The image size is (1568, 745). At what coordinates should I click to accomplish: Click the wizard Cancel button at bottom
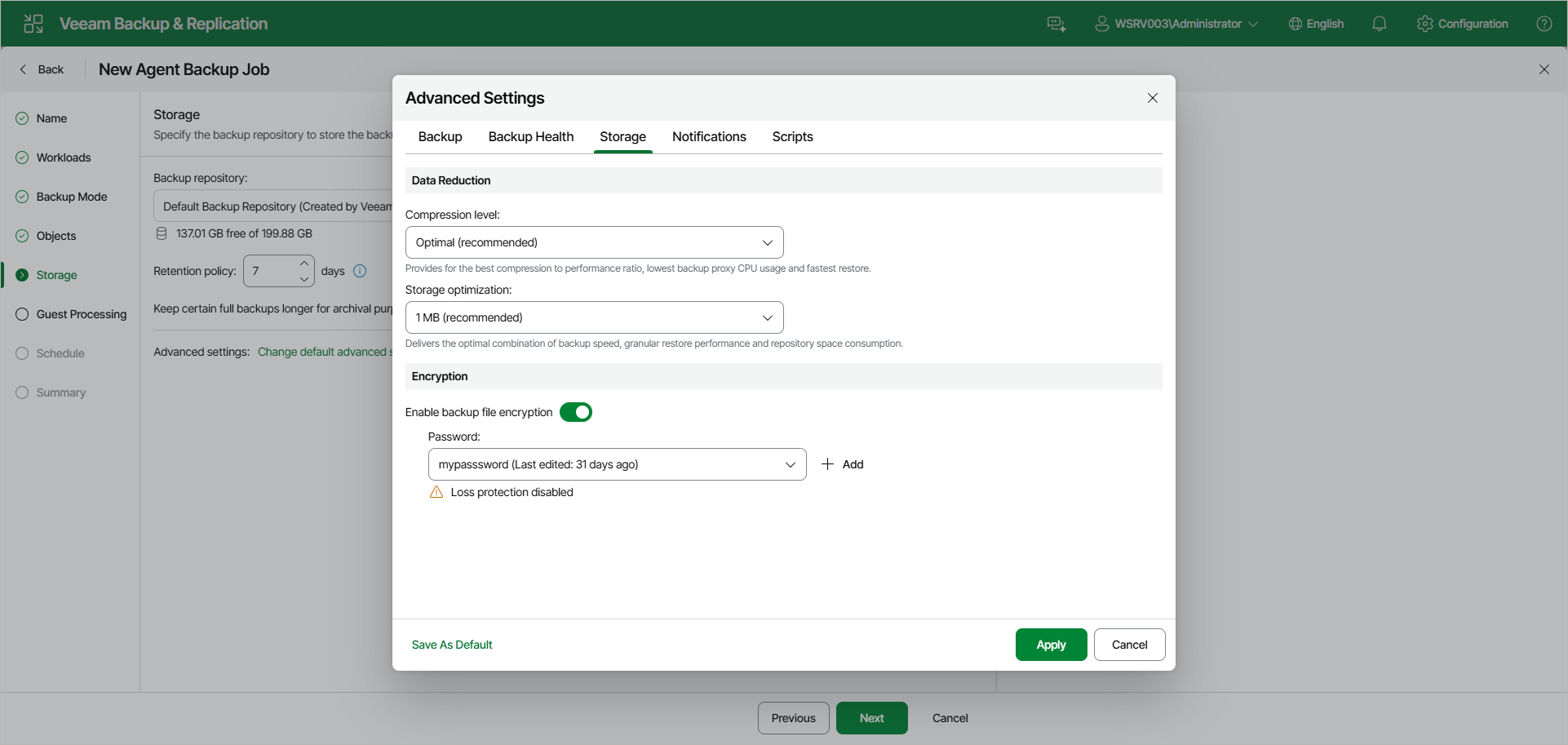950,718
